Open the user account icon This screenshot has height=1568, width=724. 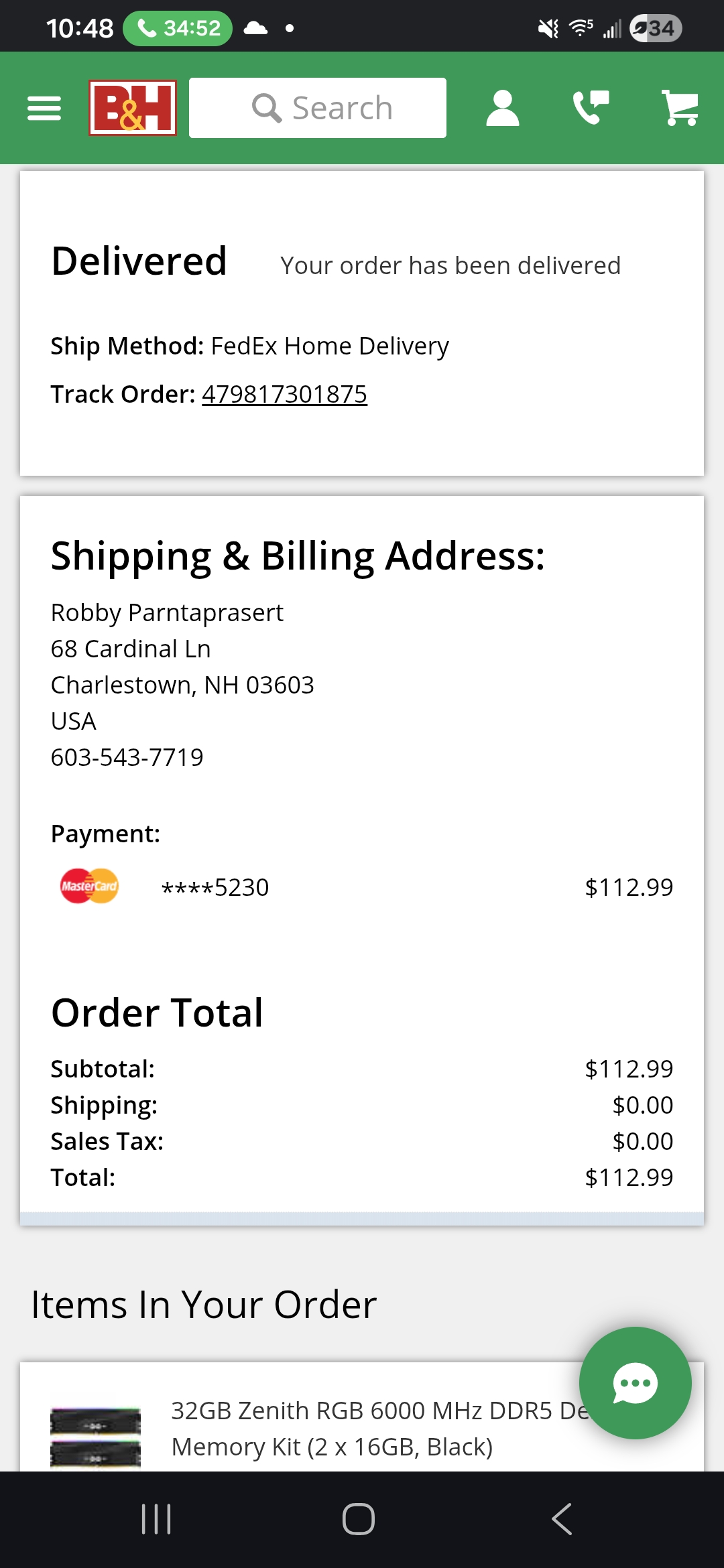point(502,108)
